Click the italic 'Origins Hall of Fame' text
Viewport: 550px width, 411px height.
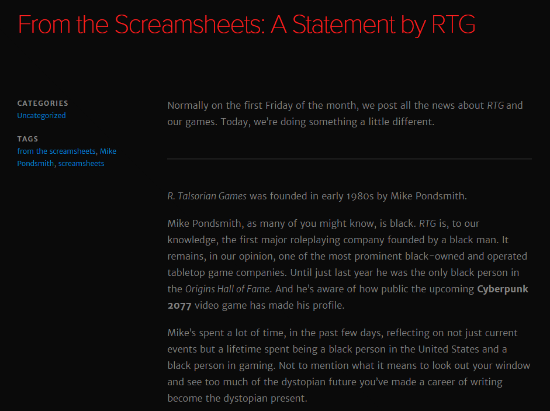(228, 289)
